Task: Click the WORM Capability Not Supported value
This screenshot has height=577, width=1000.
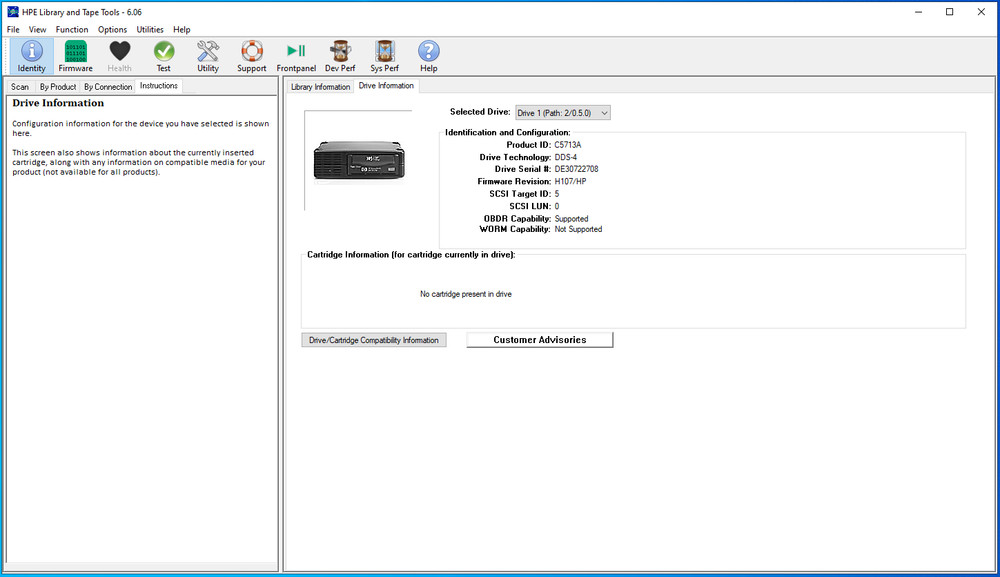Action: pyautogui.click(x=578, y=229)
